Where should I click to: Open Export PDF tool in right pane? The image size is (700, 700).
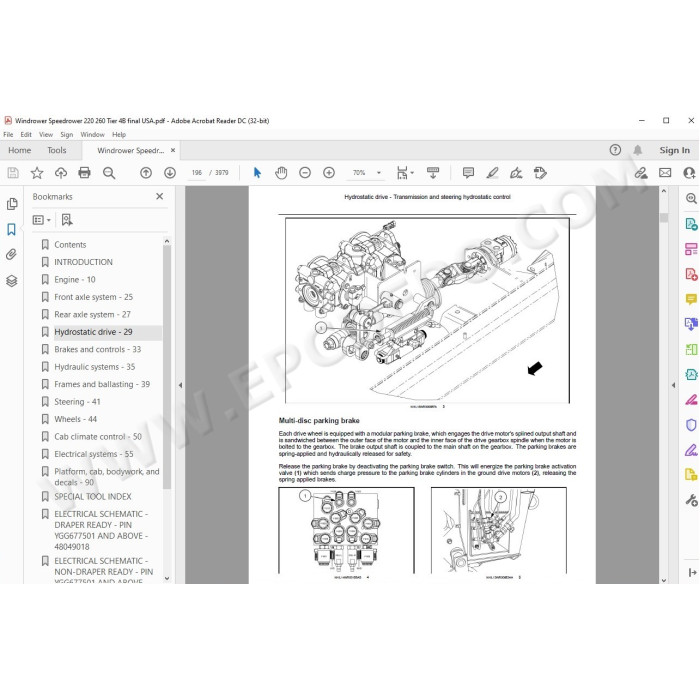(x=691, y=224)
